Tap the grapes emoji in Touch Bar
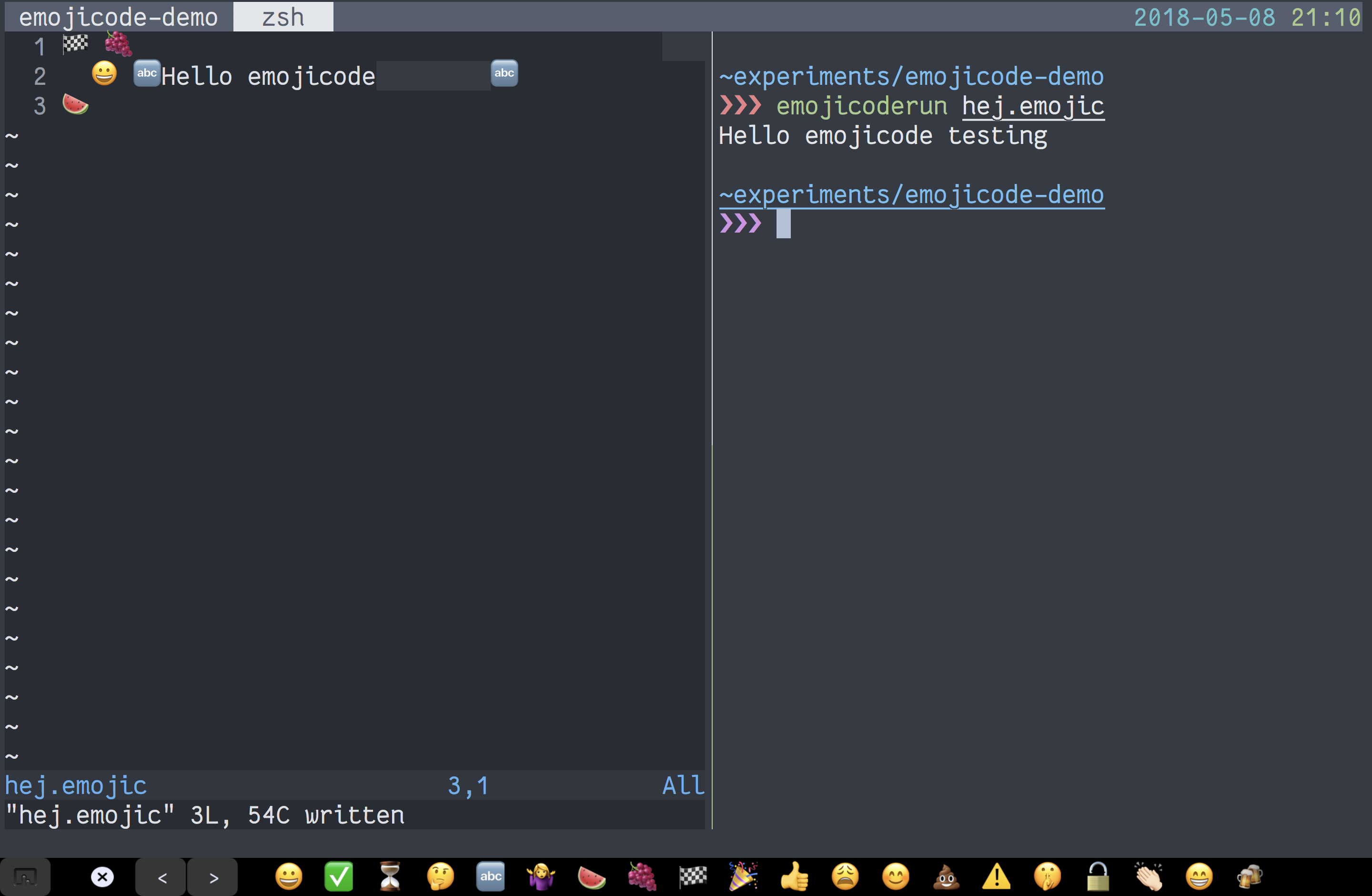 pos(642,877)
